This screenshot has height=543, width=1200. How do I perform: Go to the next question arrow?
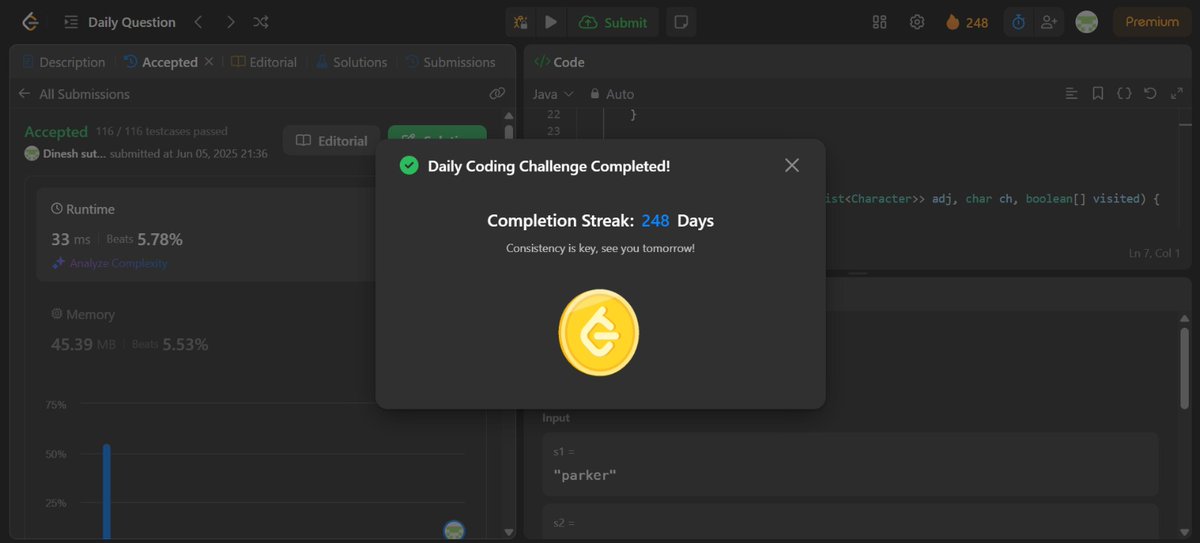click(230, 22)
